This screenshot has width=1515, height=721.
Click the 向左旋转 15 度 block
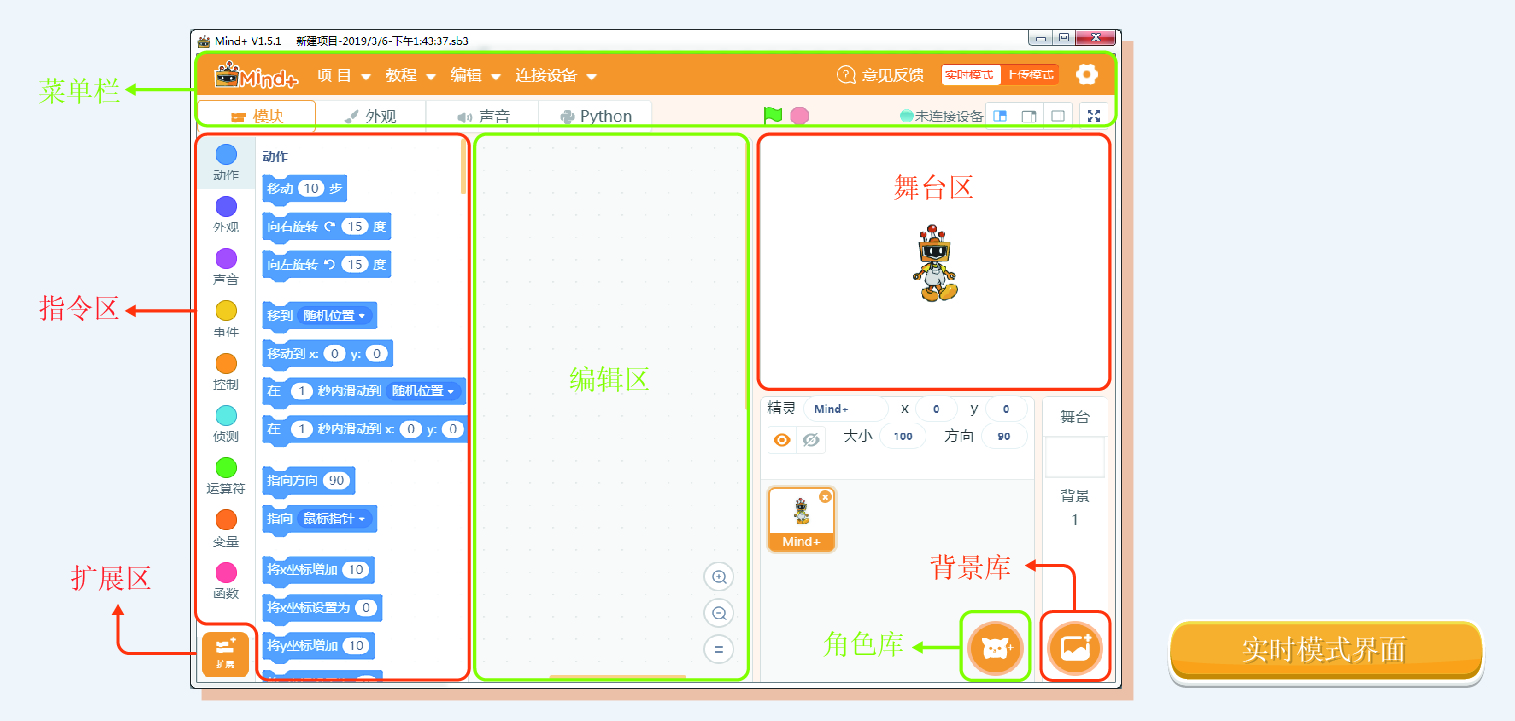[327, 265]
